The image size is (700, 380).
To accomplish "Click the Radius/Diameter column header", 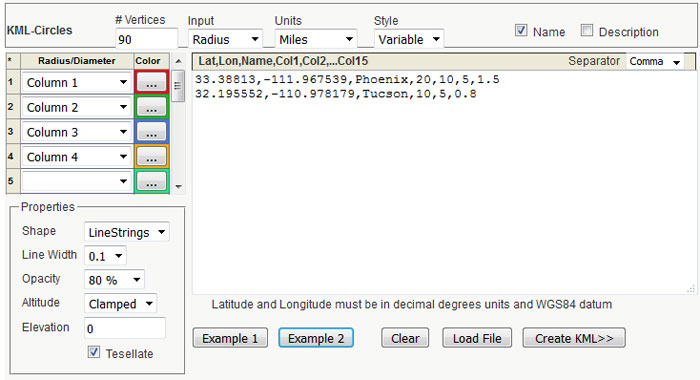I will [x=77, y=61].
